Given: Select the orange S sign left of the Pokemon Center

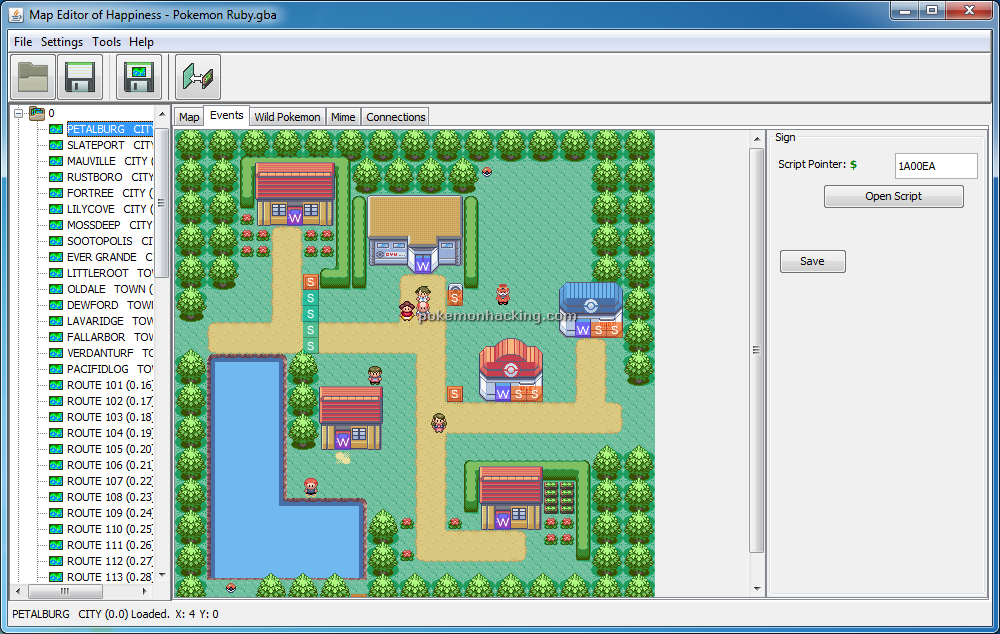Looking at the screenshot, I should pos(454,394).
